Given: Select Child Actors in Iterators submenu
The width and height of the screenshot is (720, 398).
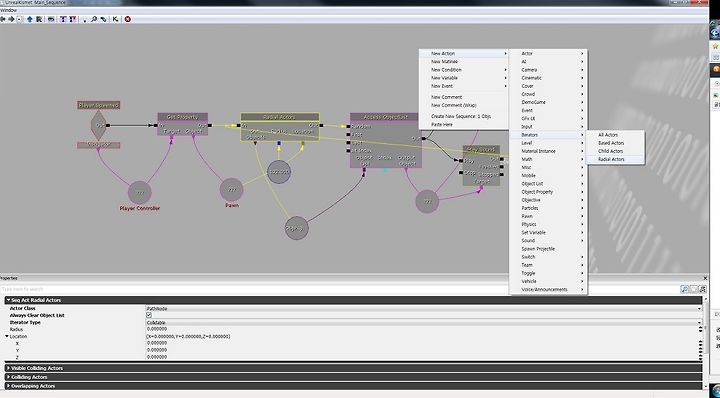Looking at the screenshot, I should click(x=615, y=151).
